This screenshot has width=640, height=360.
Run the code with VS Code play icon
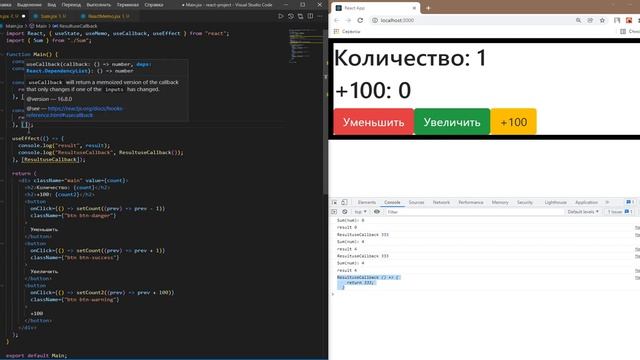[x=280, y=16]
